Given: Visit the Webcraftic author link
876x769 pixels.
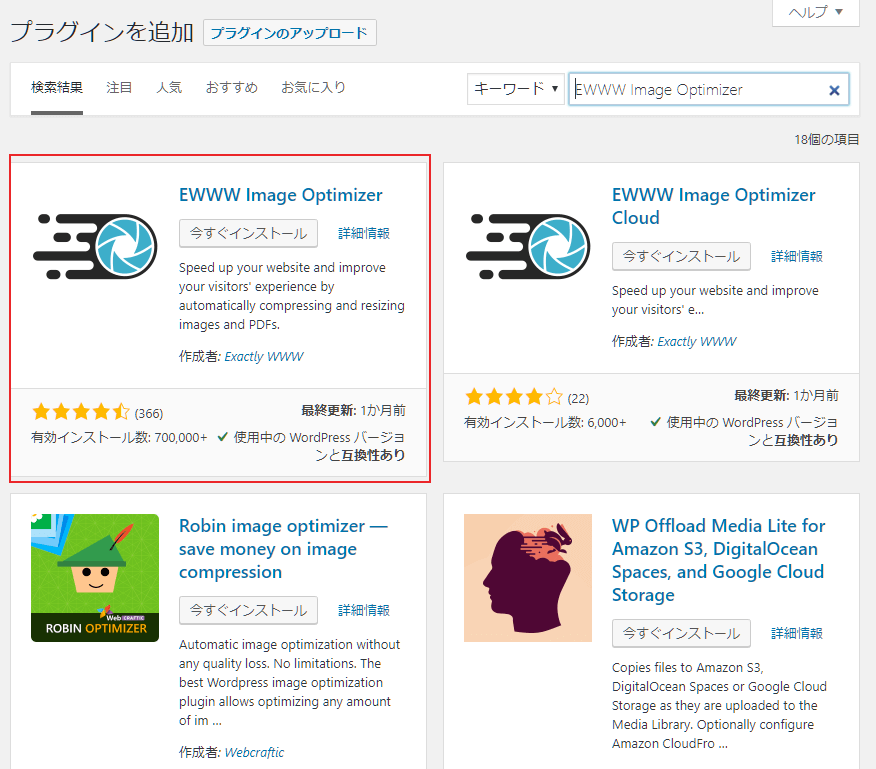Looking at the screenshot, I should (x=254, y=752).
